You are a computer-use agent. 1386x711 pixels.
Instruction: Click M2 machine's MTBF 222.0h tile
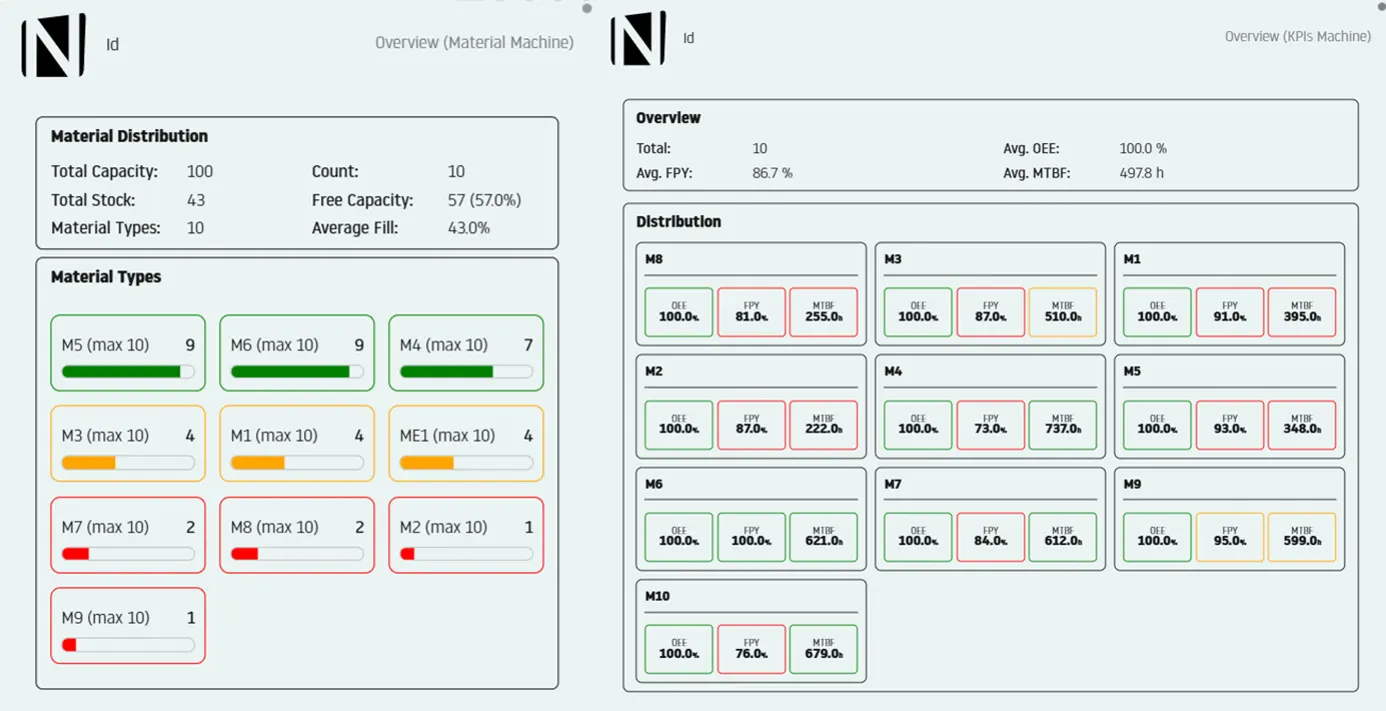pyautogui.click(x=823, y=425)
